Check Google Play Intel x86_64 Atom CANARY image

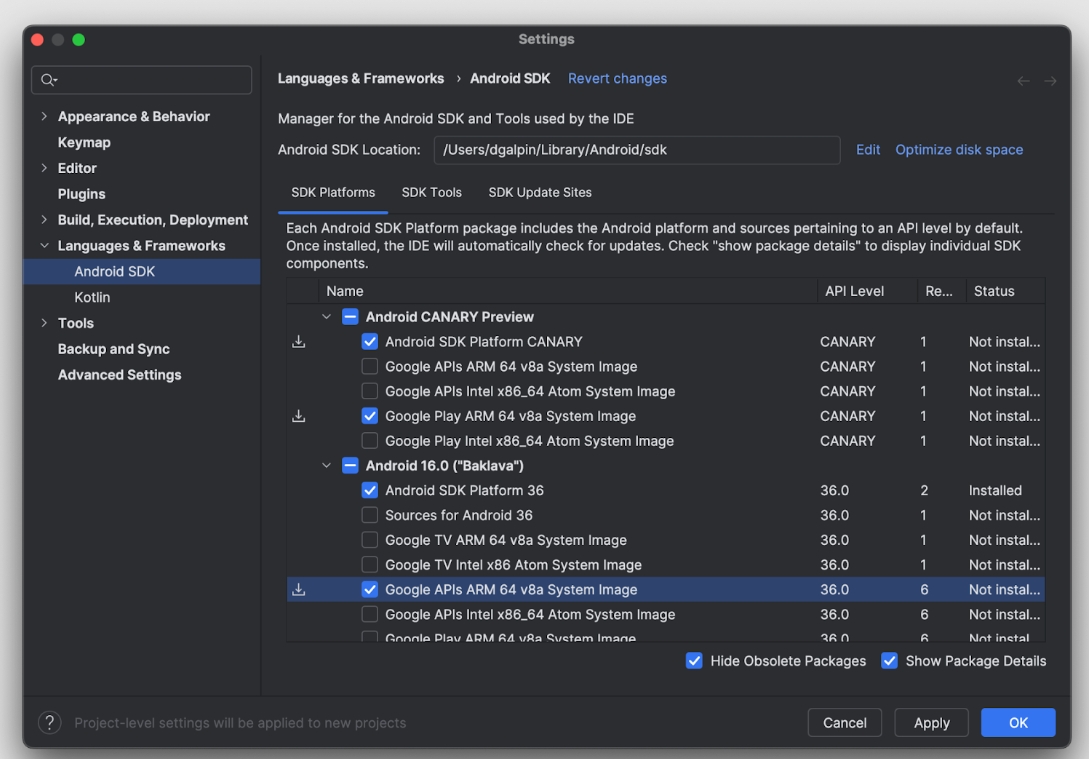point(369,441)
